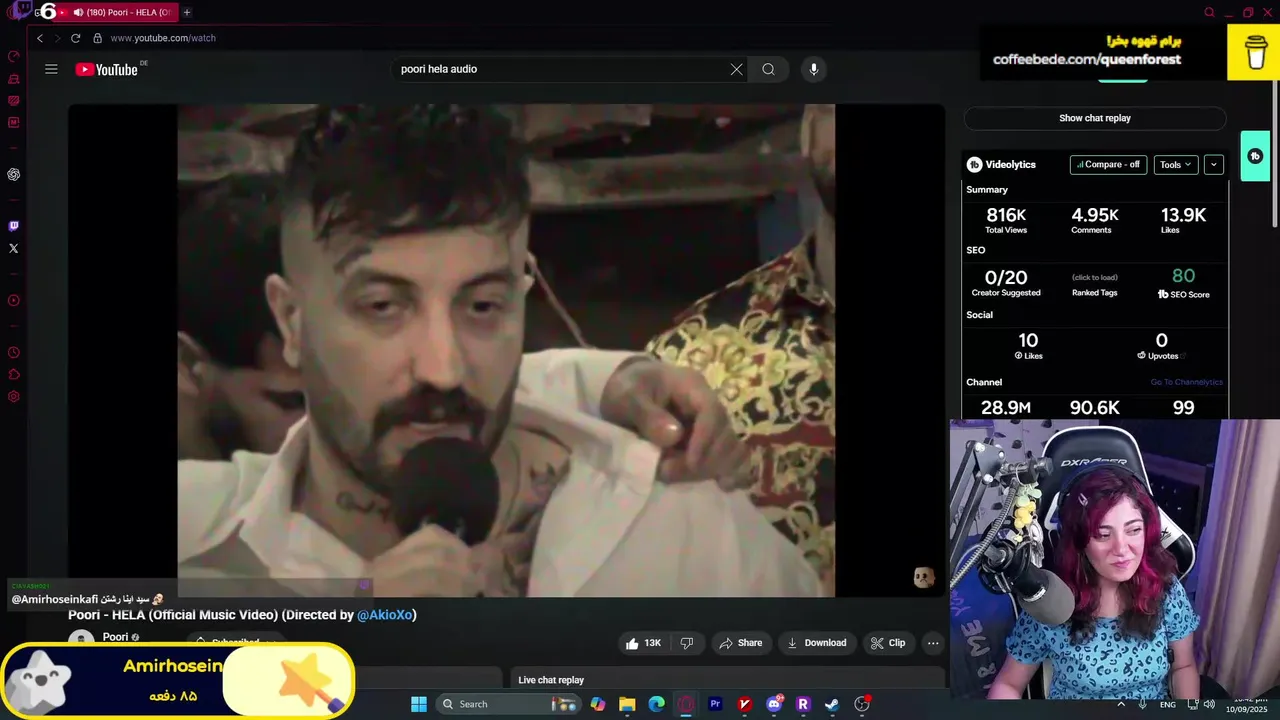The height and width of the screenshot is (720, 1280).
Task: Open the sidebar settings gear
Action: (x=13, y=397)
